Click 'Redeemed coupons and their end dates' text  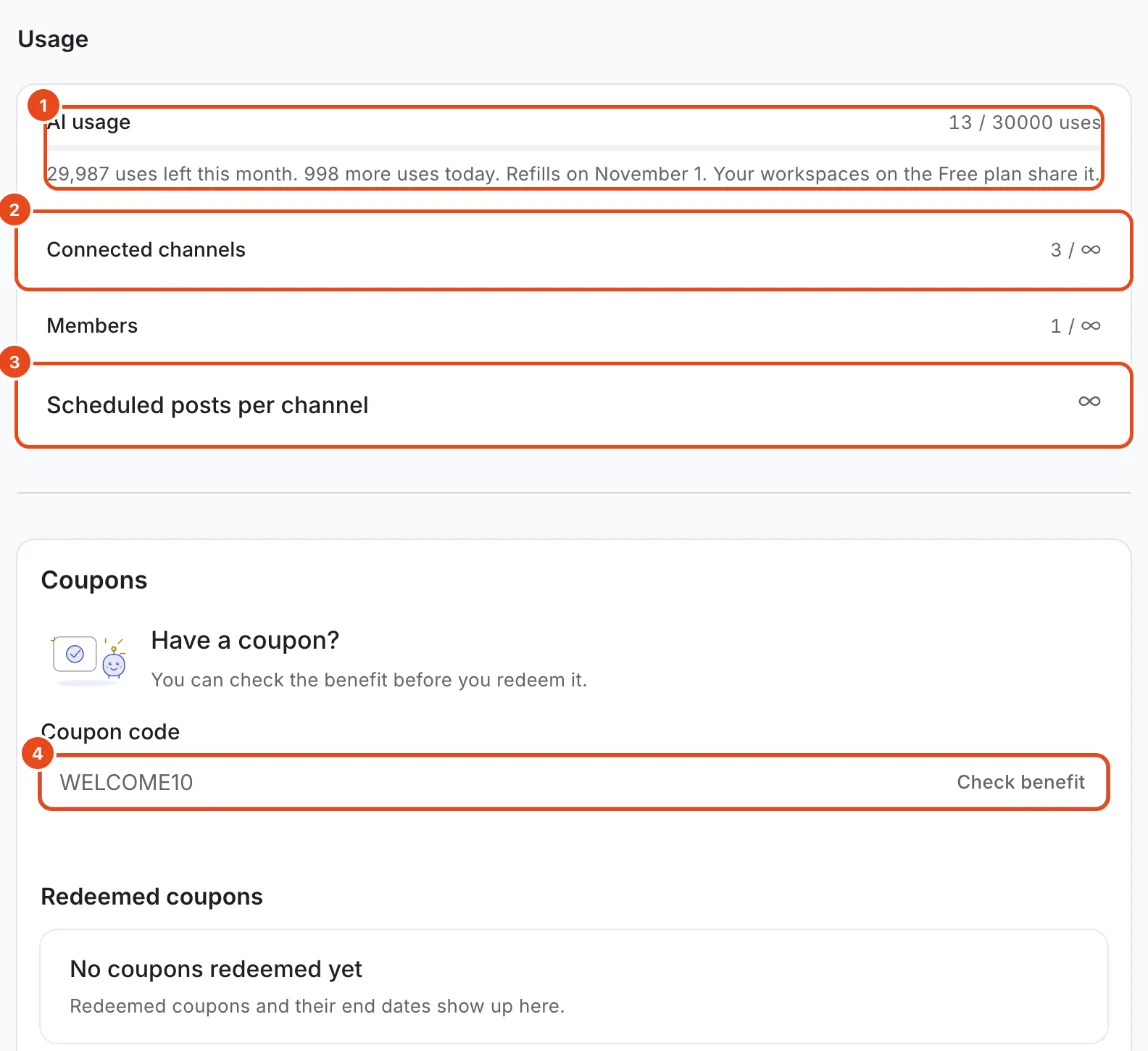(317, 1006)
